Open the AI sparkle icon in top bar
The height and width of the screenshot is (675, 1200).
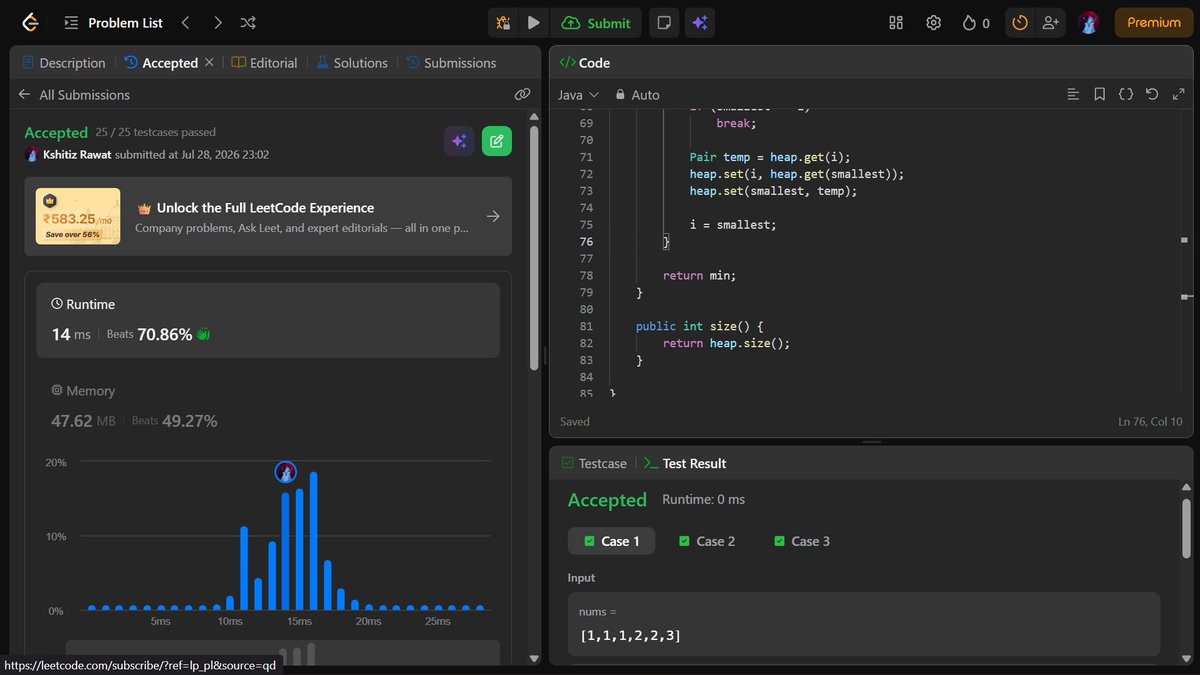click(x=700, y=22)
